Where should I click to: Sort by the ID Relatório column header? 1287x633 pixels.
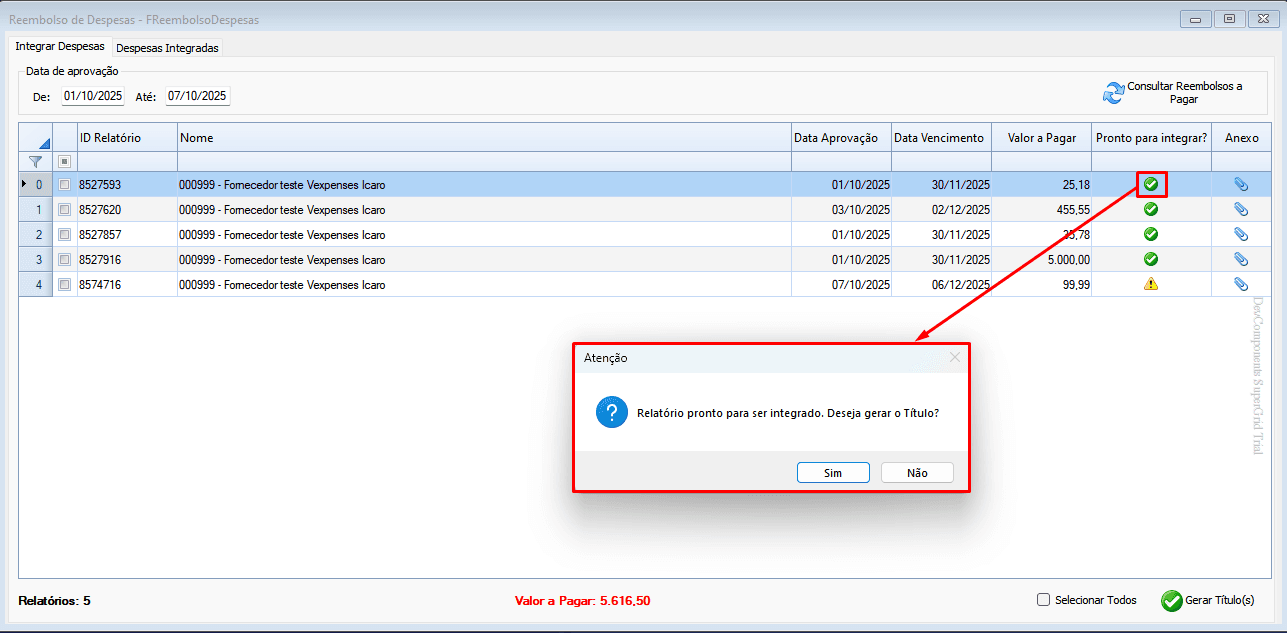pyautogui.click(x=127, y=138)
